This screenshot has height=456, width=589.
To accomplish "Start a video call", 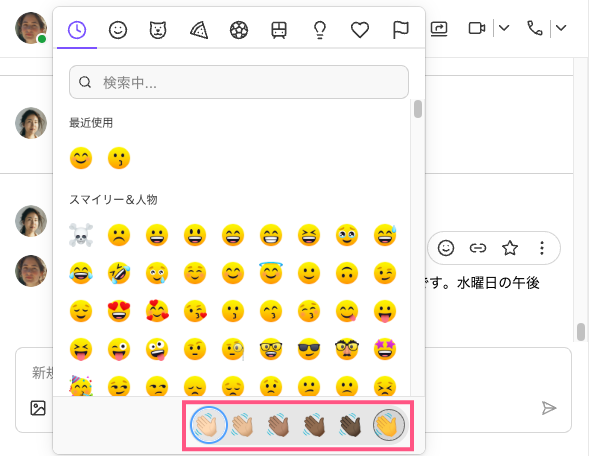I will coord(477,28).
